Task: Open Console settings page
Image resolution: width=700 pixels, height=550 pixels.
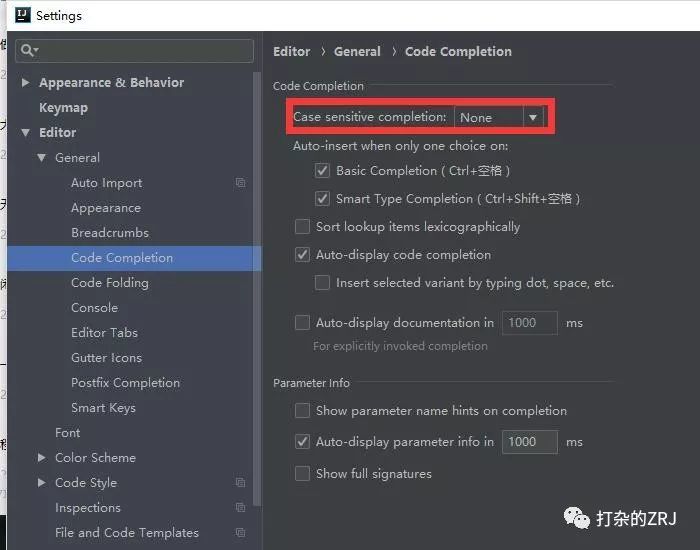Action: tap(95, 308)
